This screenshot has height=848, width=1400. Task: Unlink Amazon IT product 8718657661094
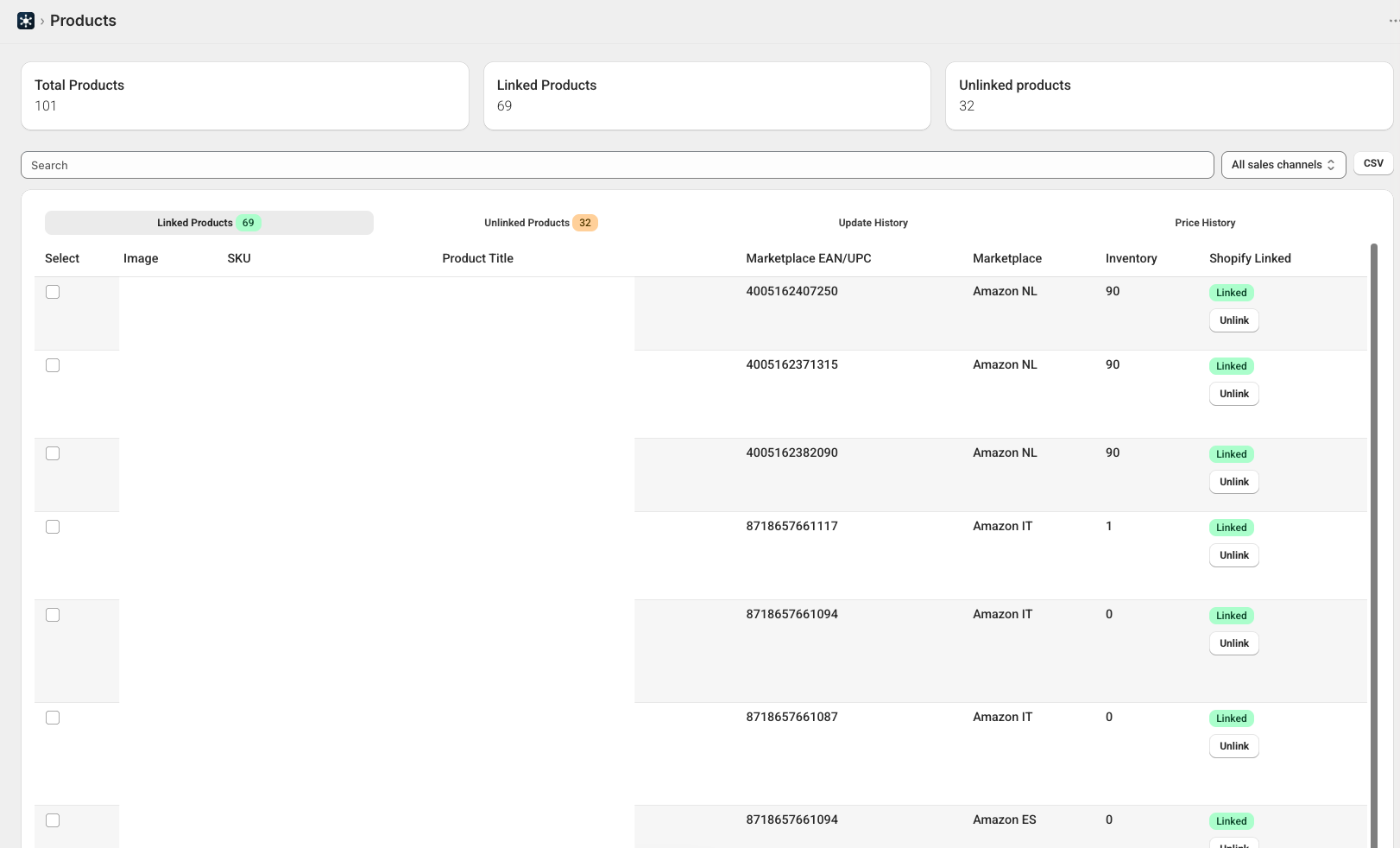click(x=1234, y=643)
